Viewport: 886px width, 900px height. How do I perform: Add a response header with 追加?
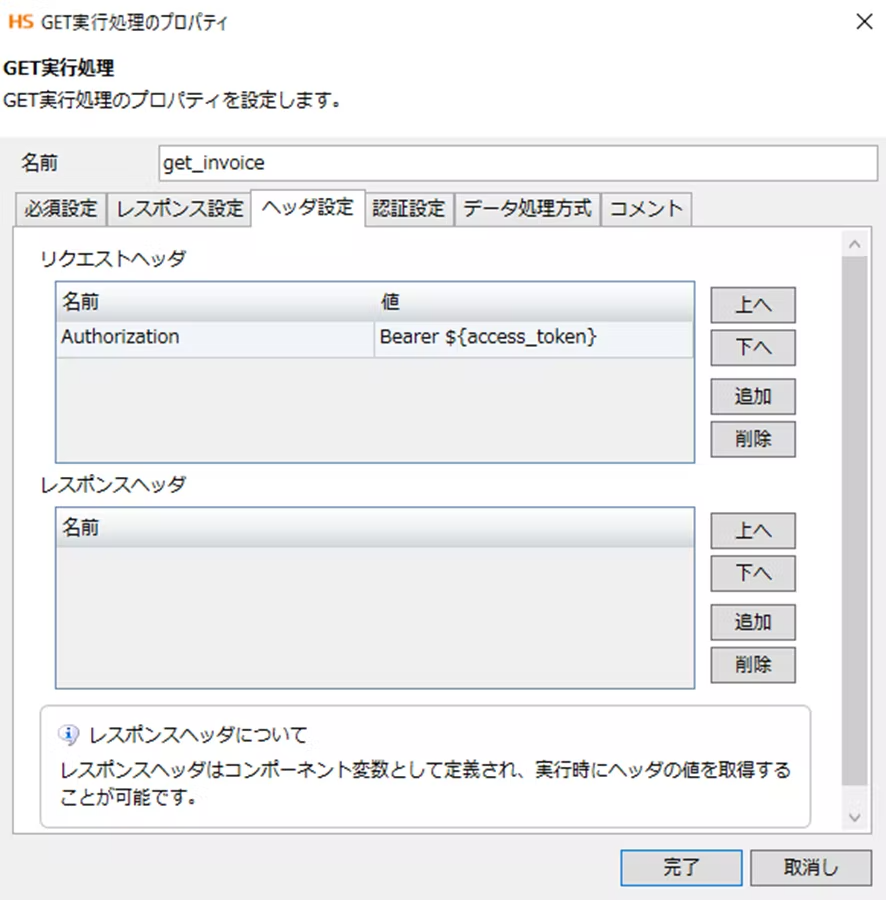point(752,622)
